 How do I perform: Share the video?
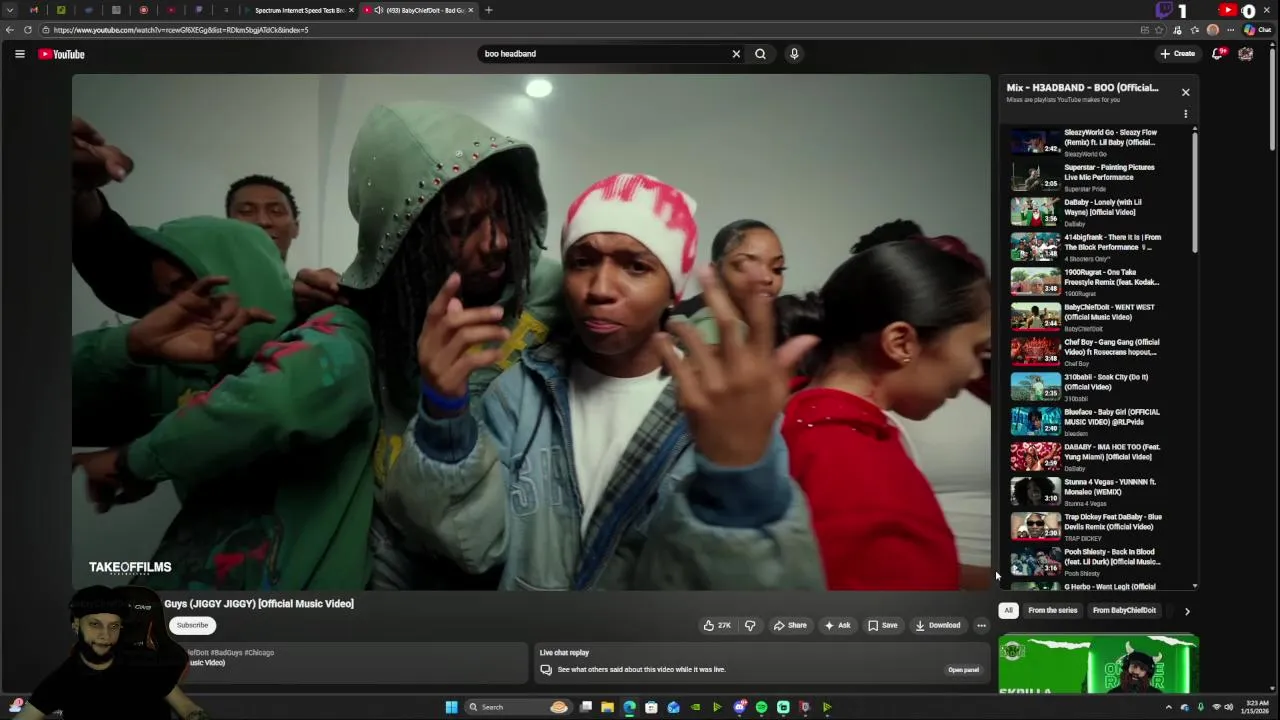[789, 626]
